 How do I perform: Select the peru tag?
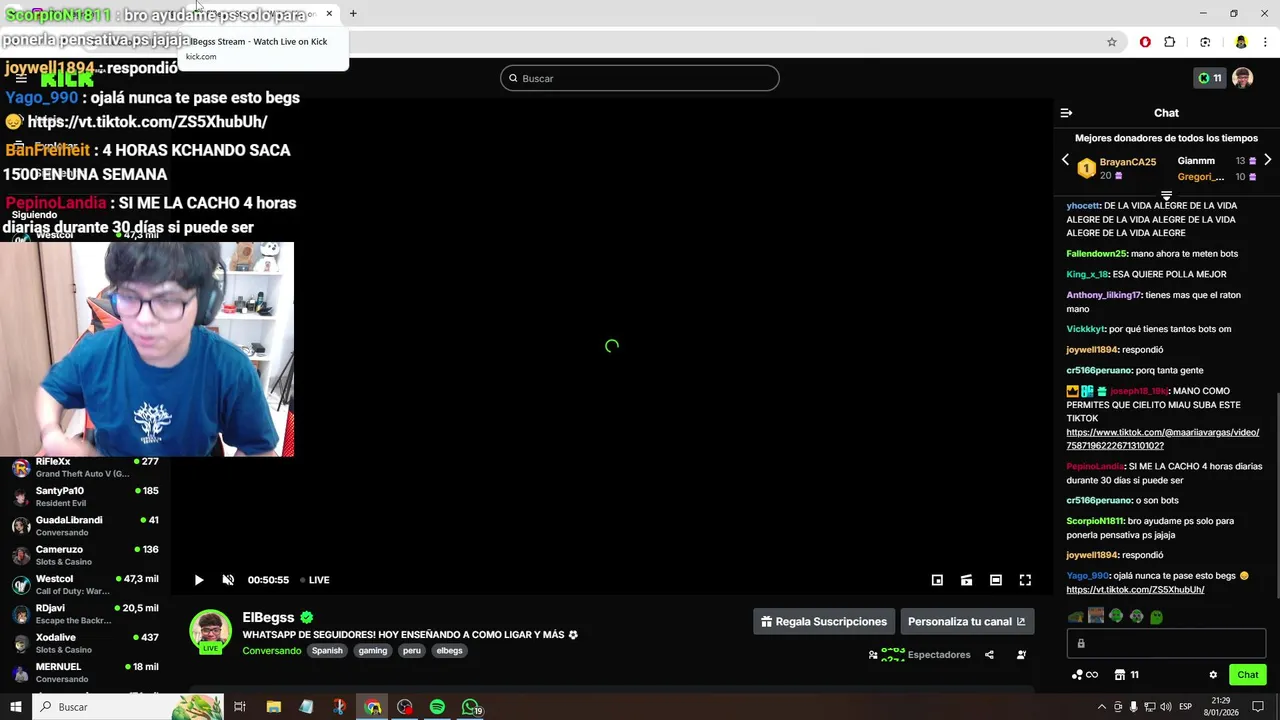point(412,651)
